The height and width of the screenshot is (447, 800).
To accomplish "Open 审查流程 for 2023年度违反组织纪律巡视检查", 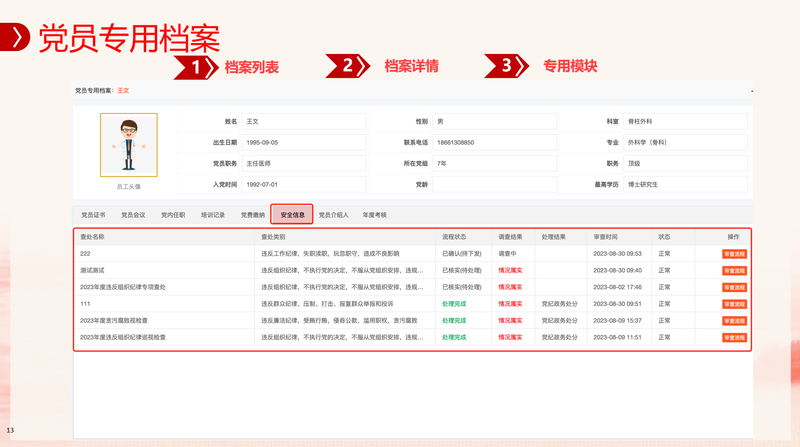I will click(x=734, y=338).
